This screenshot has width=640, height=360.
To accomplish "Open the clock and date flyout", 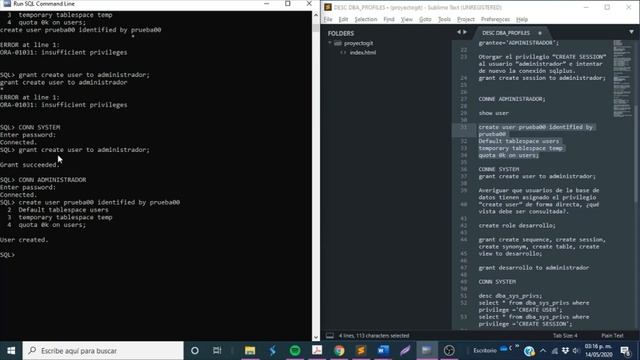I will 598,351.
